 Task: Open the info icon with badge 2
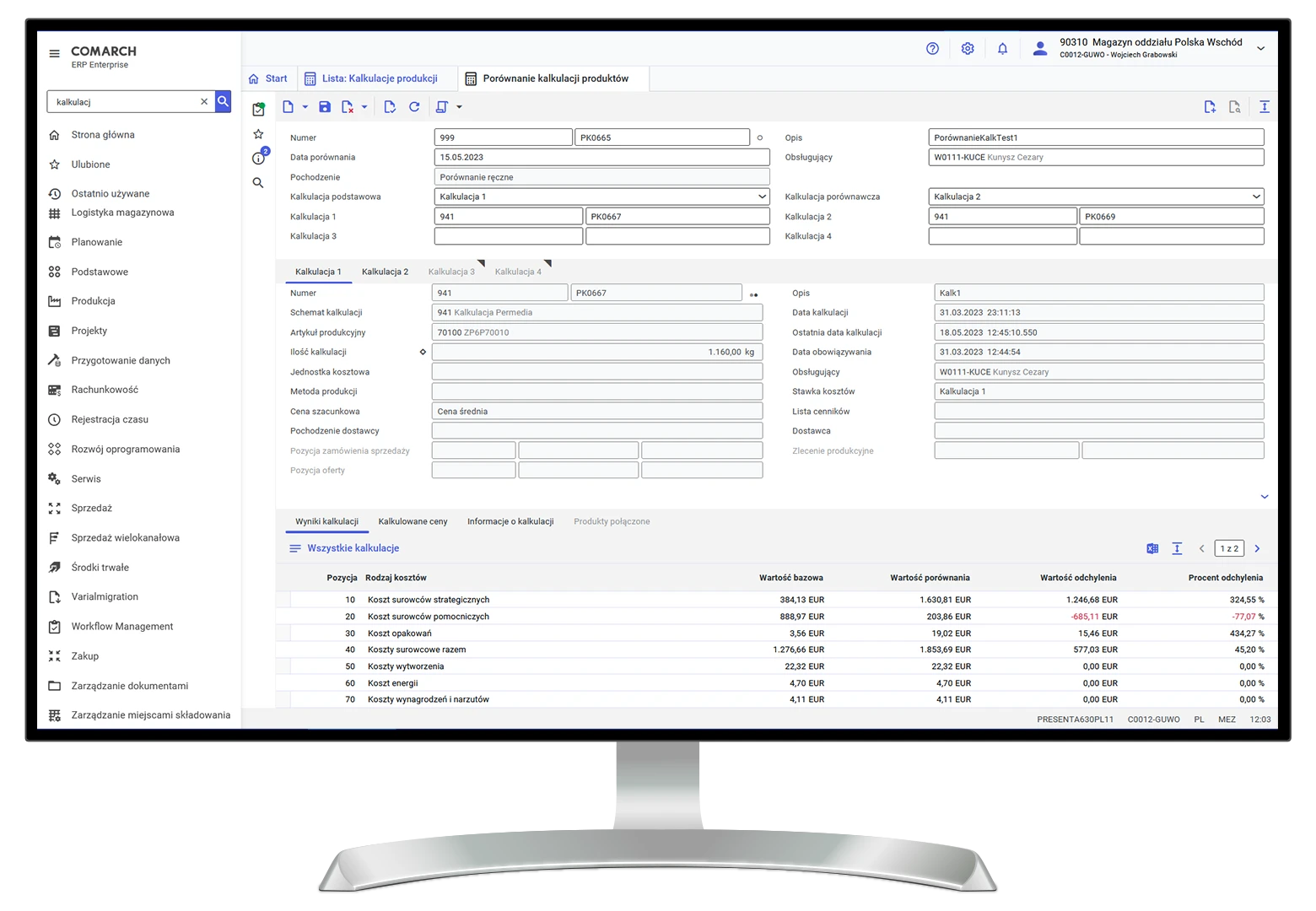point(259,158)
